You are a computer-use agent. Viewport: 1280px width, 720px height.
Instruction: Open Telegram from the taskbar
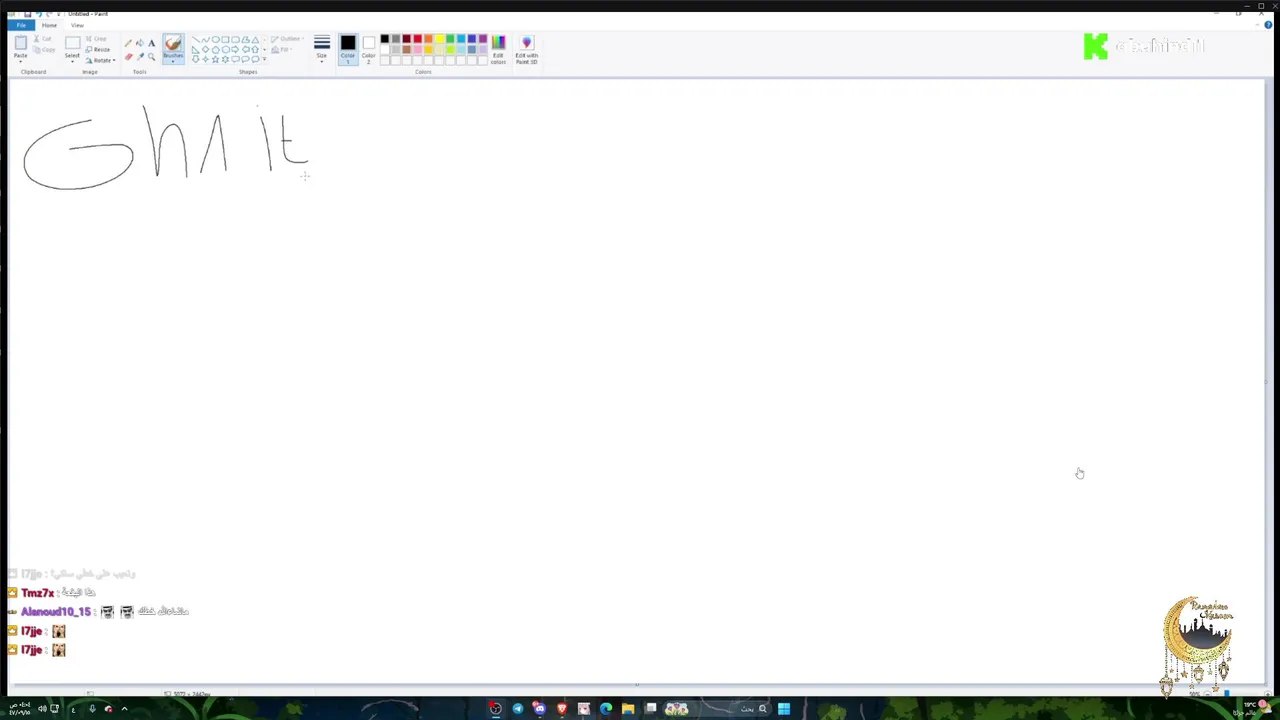(518, 709)
